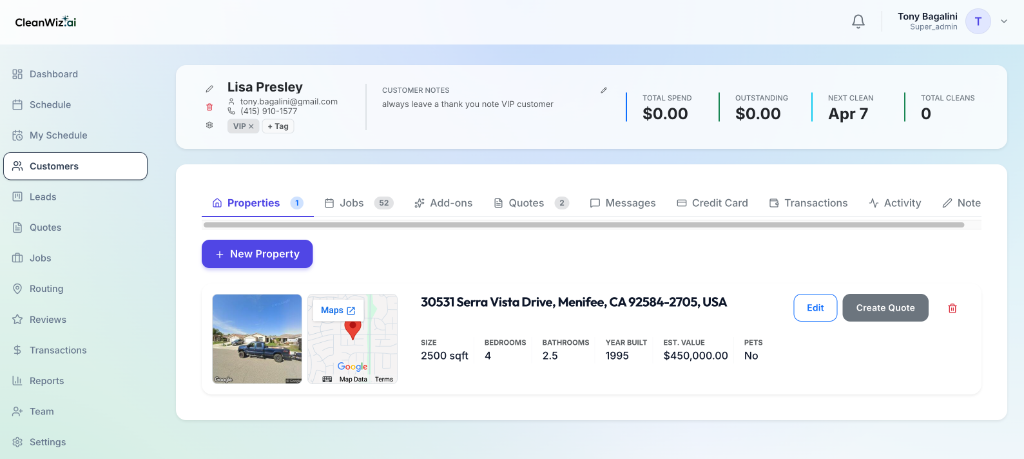
Task: Edit customer notes with pencil icon
Action: (604, 90)
